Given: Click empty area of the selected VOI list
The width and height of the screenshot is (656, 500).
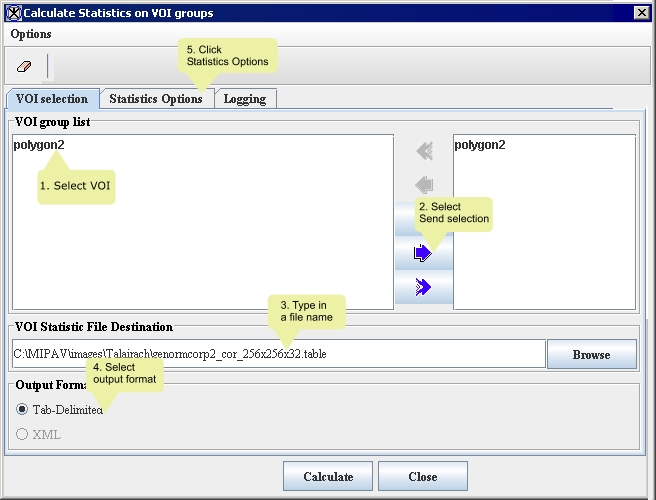Looking at the screenshot, I should pyautogui.click(x=544, y=240).
